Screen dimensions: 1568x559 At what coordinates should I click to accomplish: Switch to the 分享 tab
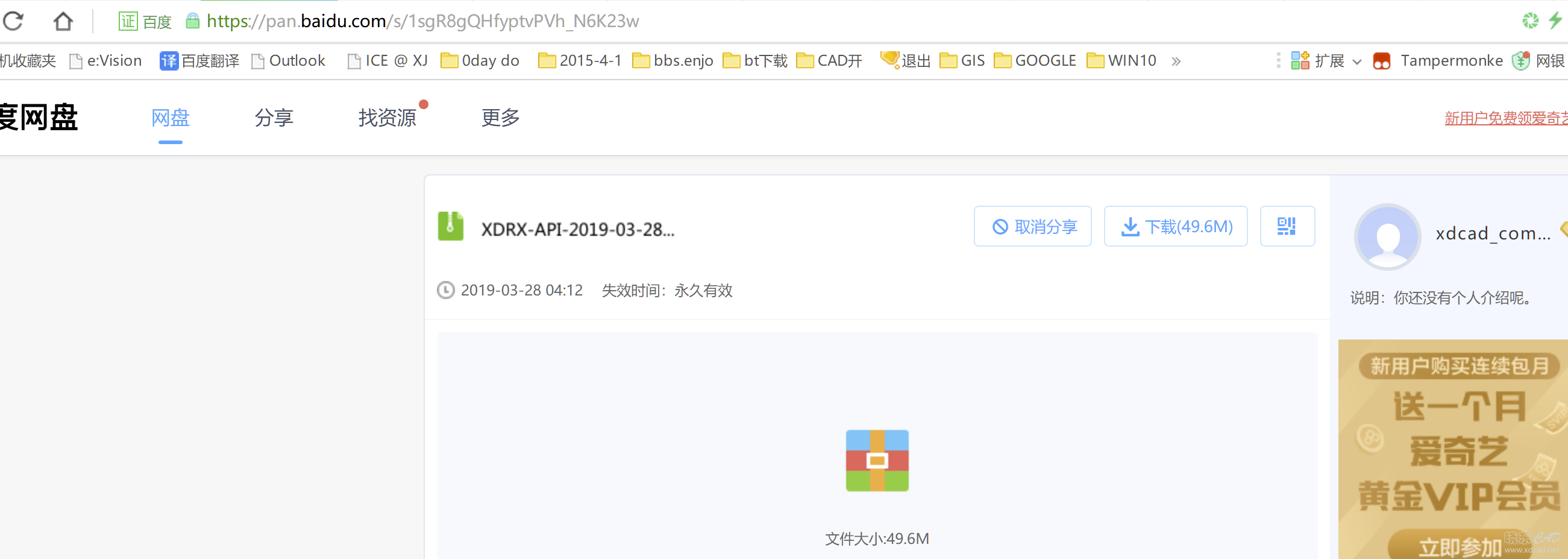(x=274, y=118)
